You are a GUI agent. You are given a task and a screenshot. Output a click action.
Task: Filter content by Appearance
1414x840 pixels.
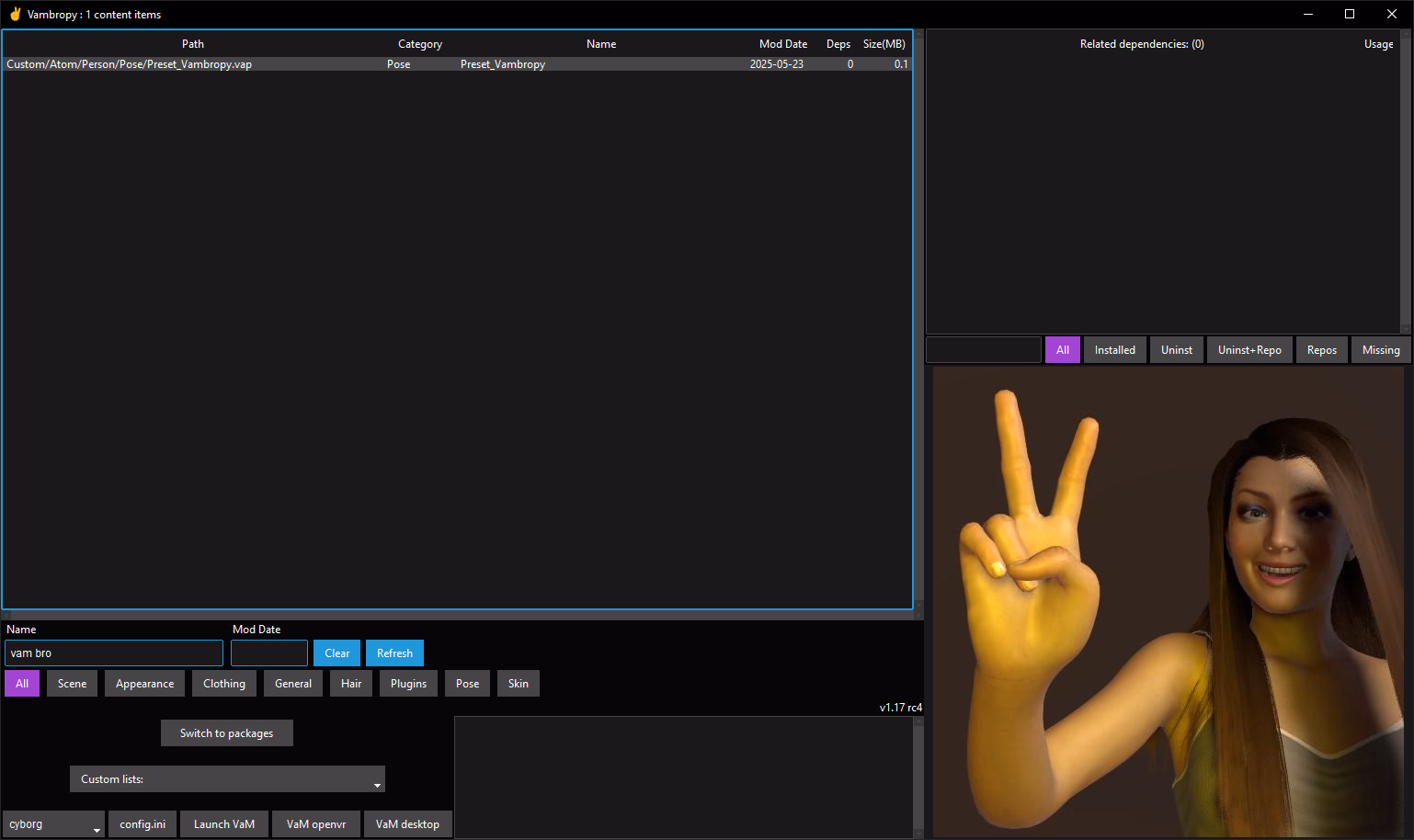point(145,684)
